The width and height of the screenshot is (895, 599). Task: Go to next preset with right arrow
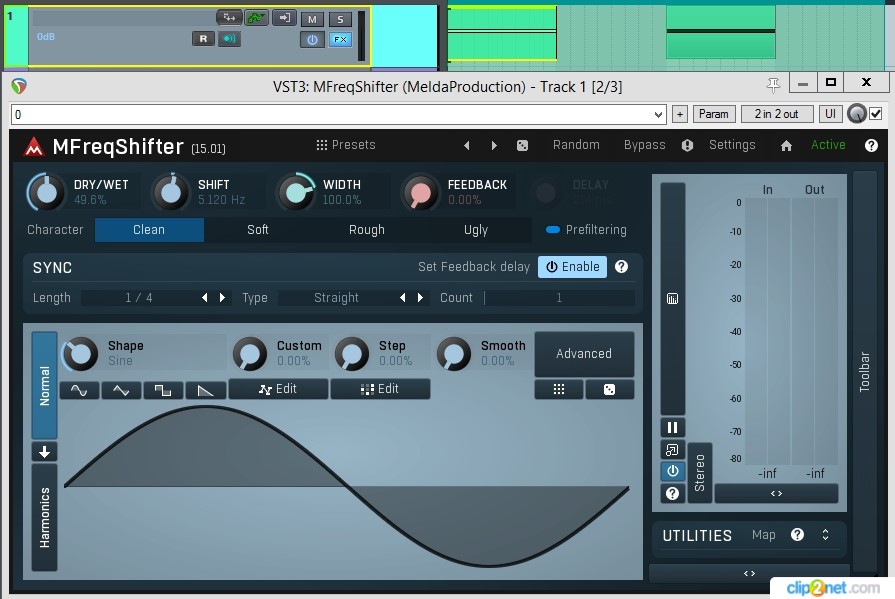[x=494, y=146]
